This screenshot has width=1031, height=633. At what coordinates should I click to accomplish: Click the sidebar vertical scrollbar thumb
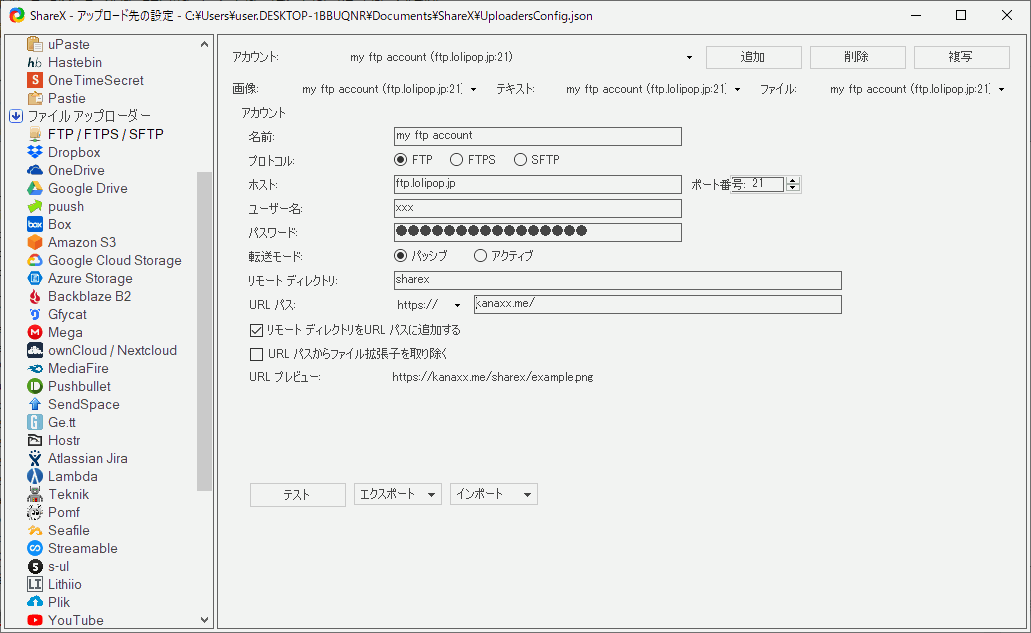click(x=204, y=331)
